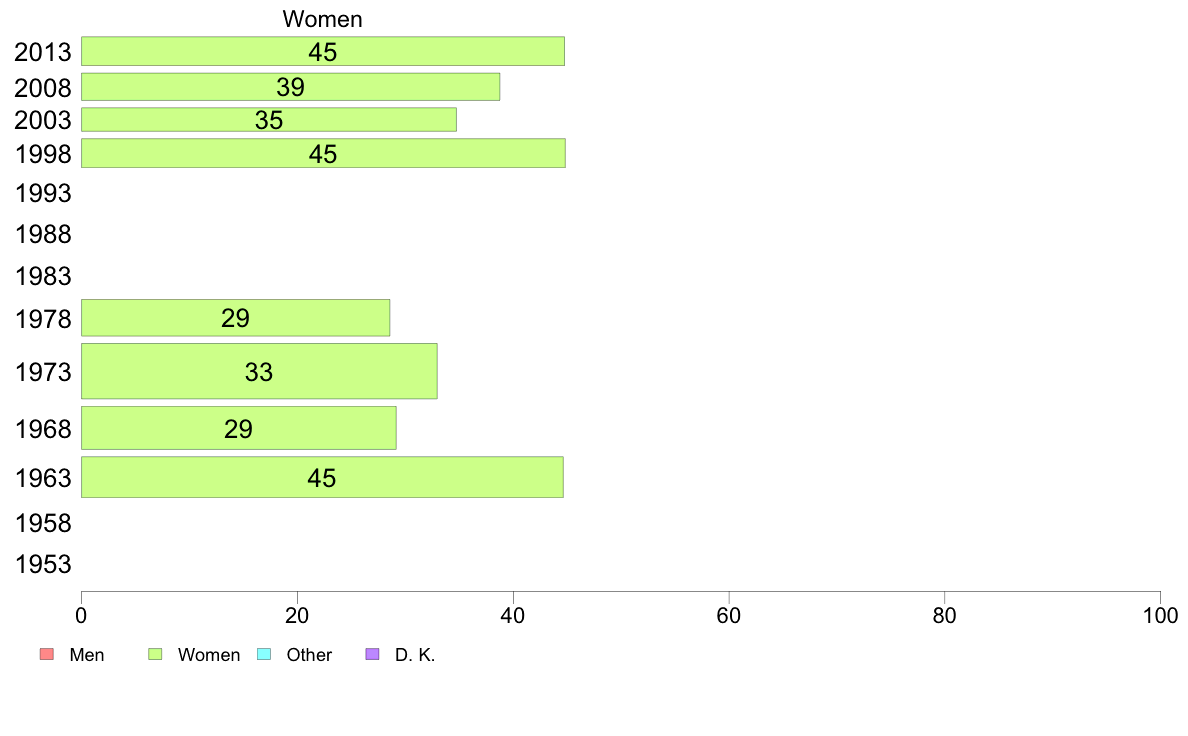Image resolution: width=1188 pixels, height=736 pixels.
Task: Click the 1953 year label
Action: (43, 565)
